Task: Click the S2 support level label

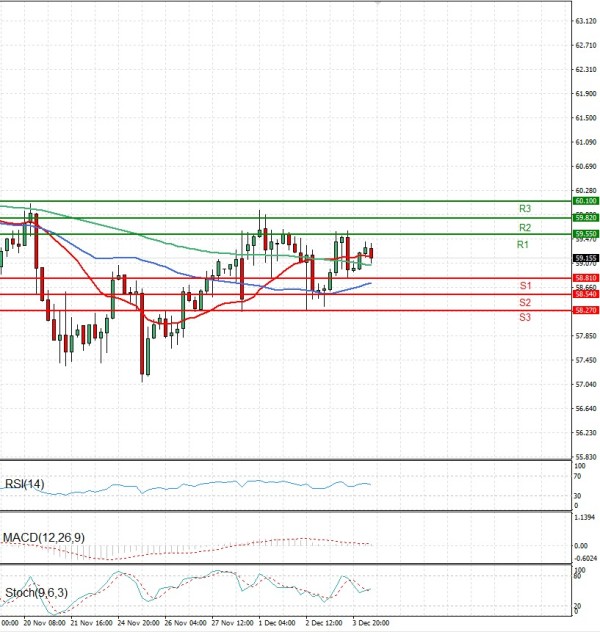Action: tap(524, 302)
